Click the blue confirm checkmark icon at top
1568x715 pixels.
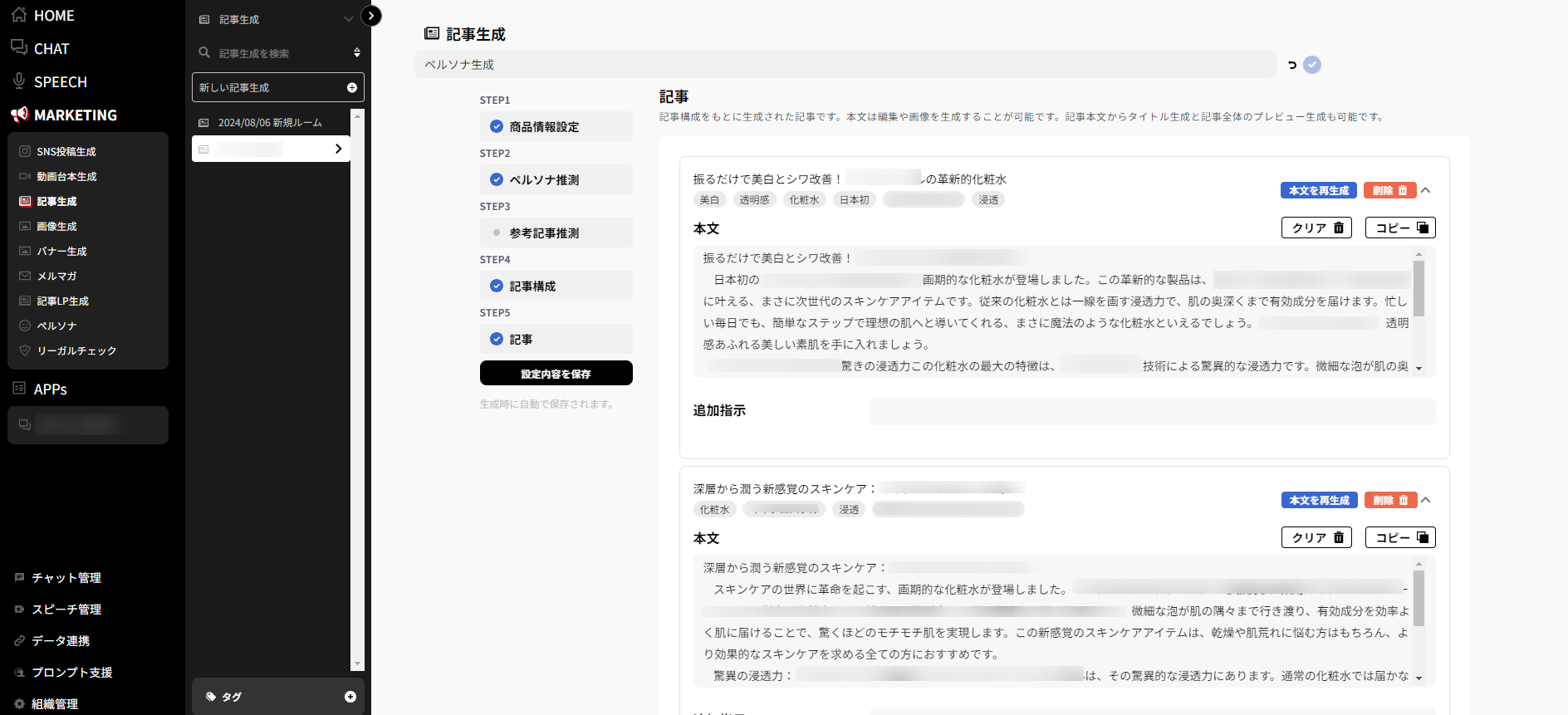pos(1312,65)
